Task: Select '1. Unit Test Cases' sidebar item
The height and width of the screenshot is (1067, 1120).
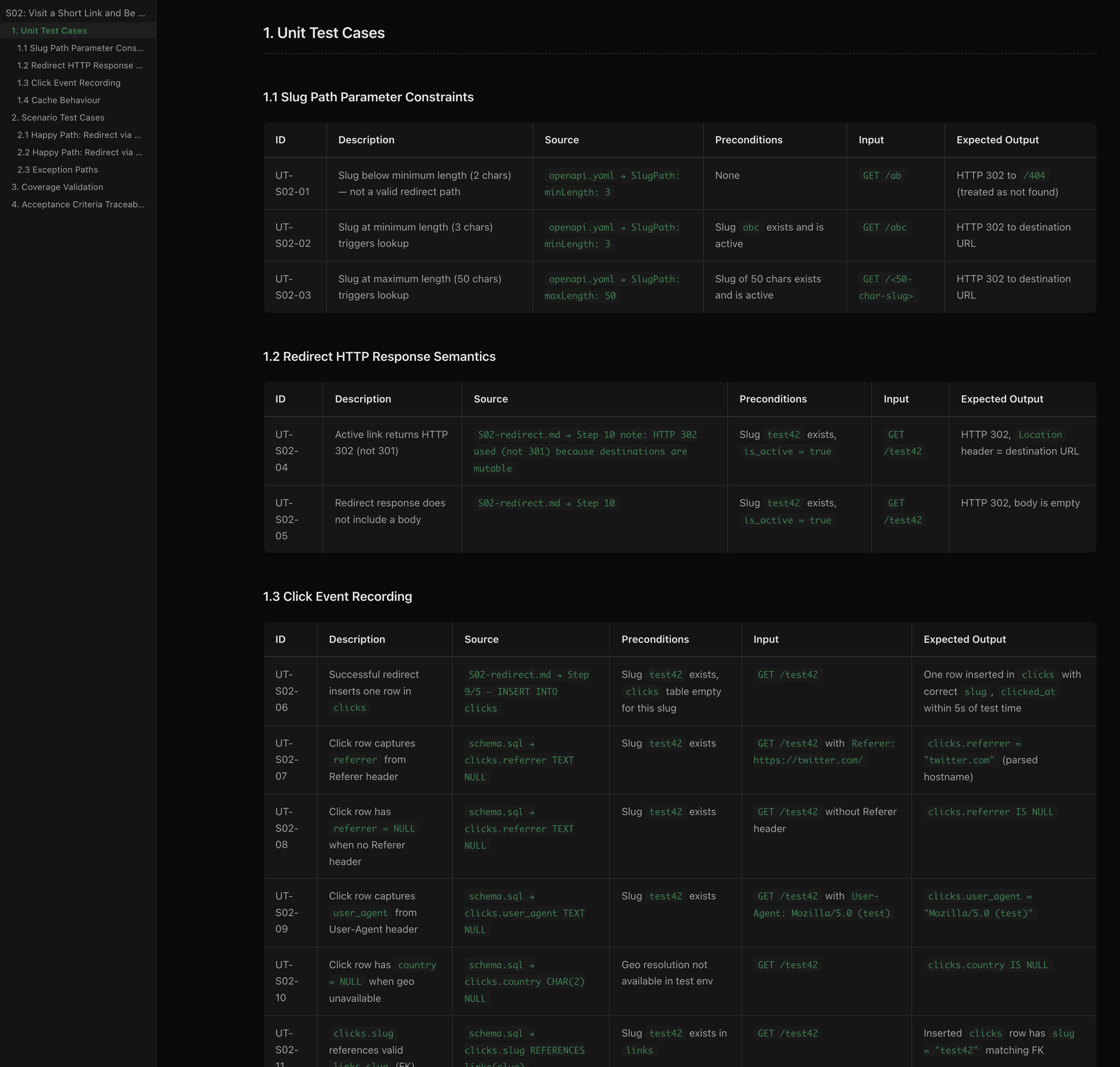Action: 49,31
